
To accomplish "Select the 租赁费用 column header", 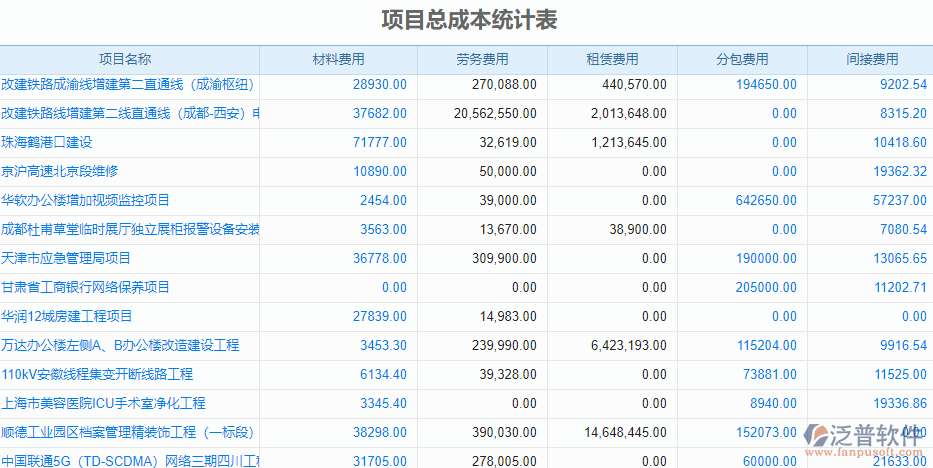I will point(612,60).
